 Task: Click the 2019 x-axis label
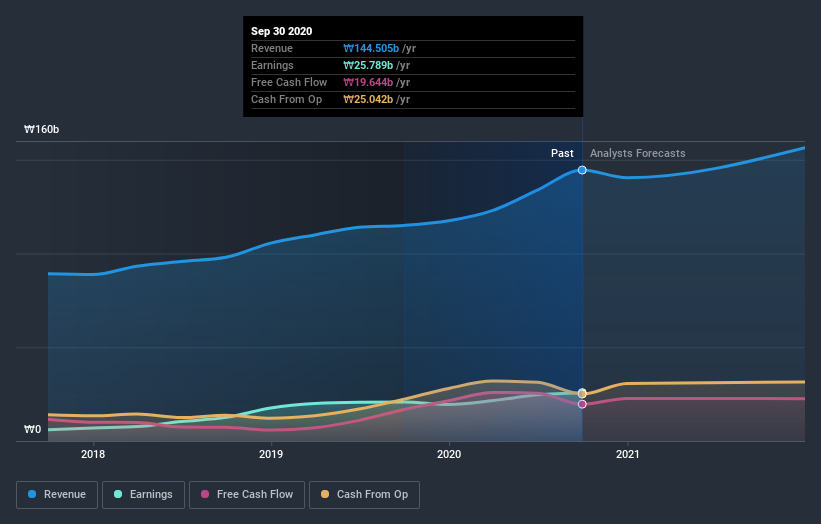tap(271, 454)
